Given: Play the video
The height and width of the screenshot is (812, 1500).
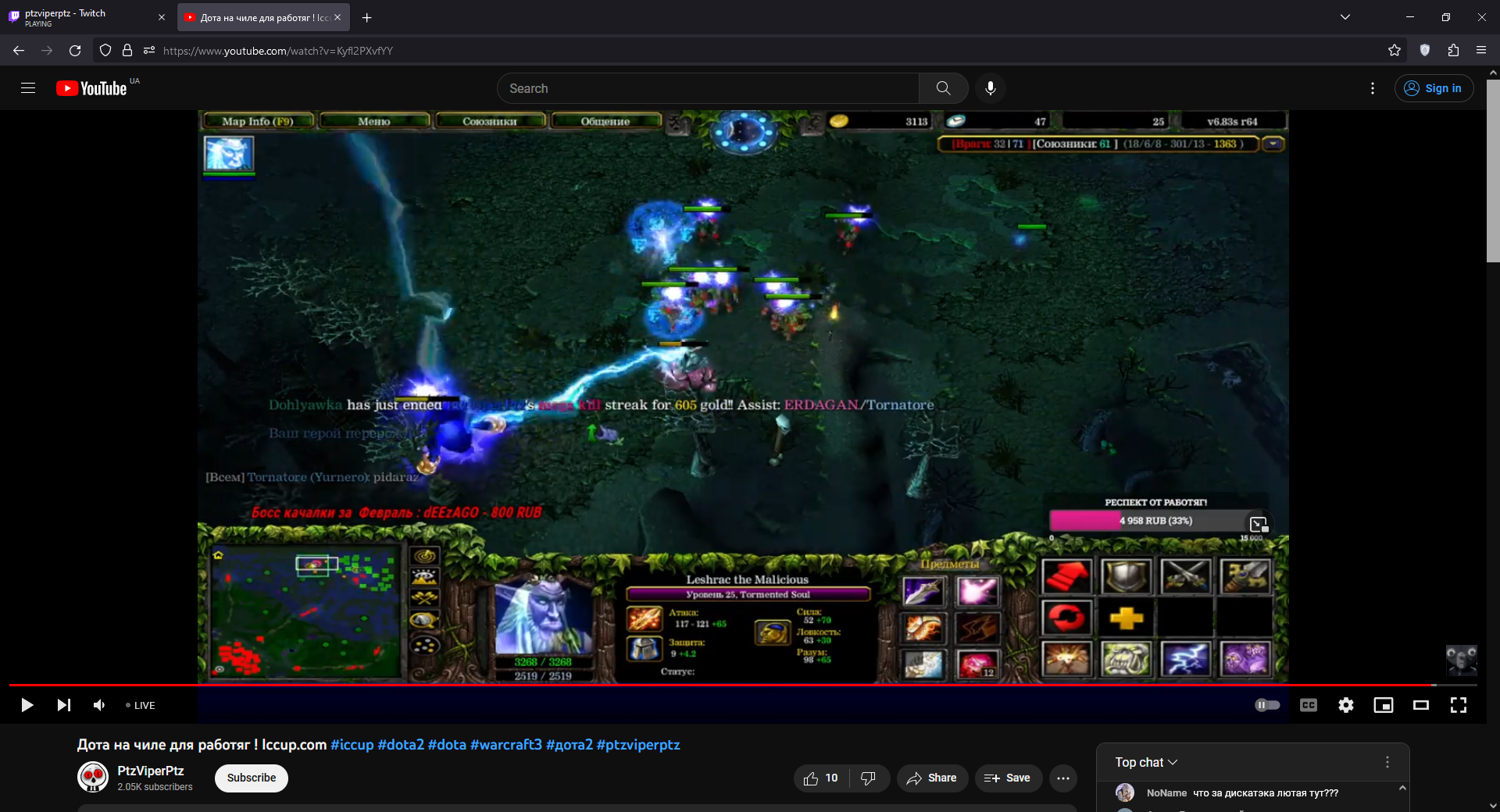Looking at the screenshot, I should tap(27, 705).
